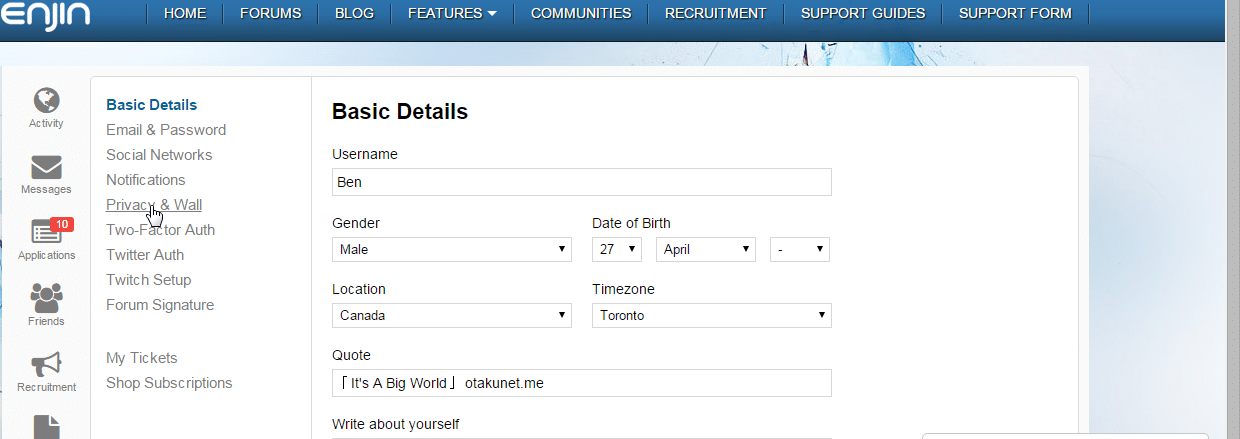Click the Username input field
Image resolution: width=1240 pixels, height=439 pixels.
(x=582, y=182)
